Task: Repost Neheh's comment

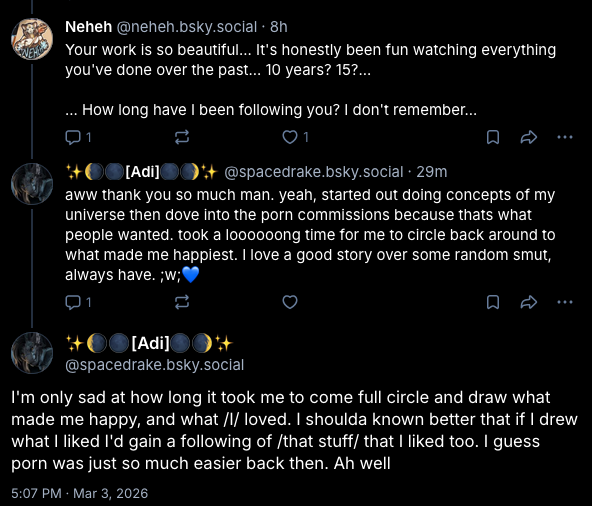Action: [182, 137]
